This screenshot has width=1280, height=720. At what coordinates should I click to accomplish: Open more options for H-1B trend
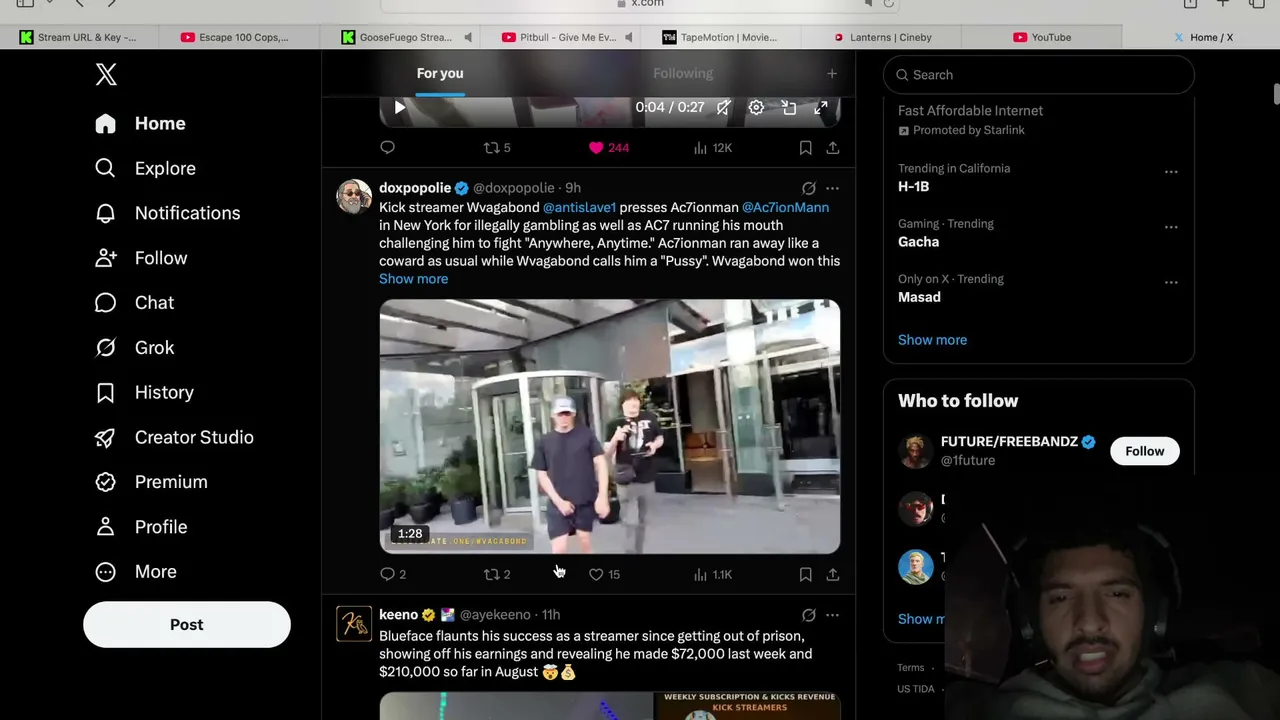(1171, 172)
